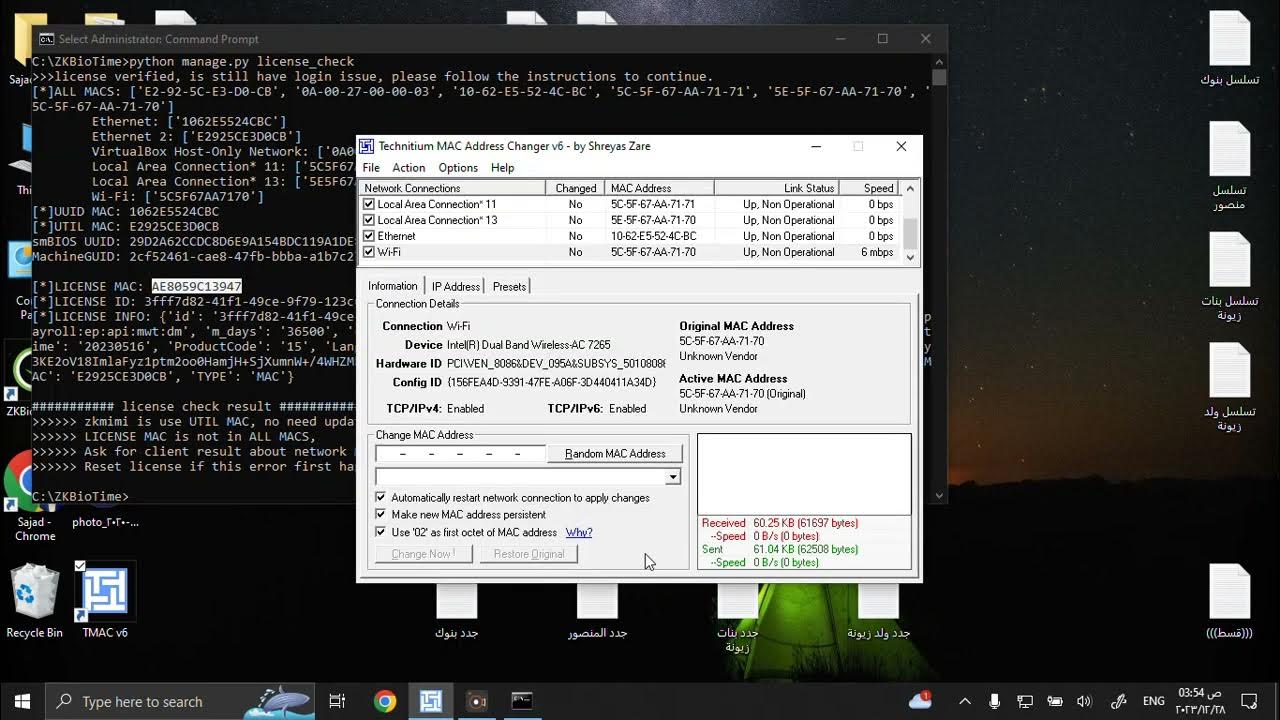Sort by Link Status column header
Image resolution: width=1280 pixels, height=720 pixels.
tap(776, 188)
